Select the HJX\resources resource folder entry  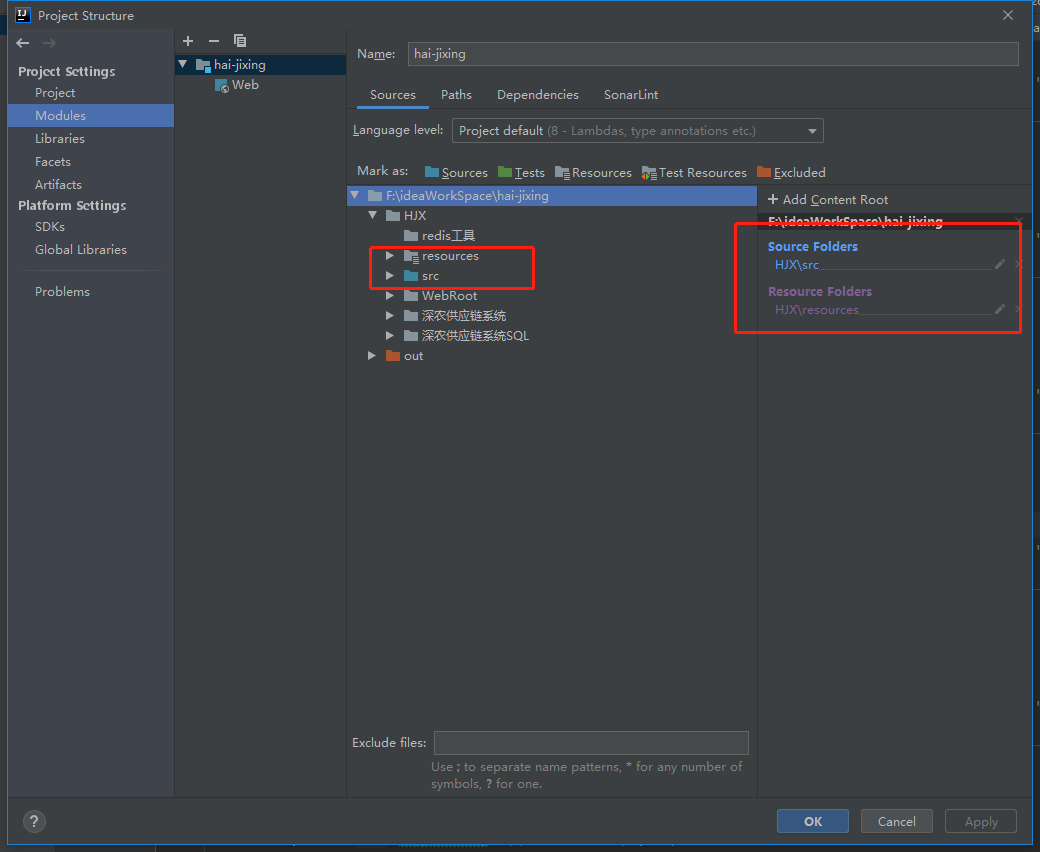coord(816,310)
